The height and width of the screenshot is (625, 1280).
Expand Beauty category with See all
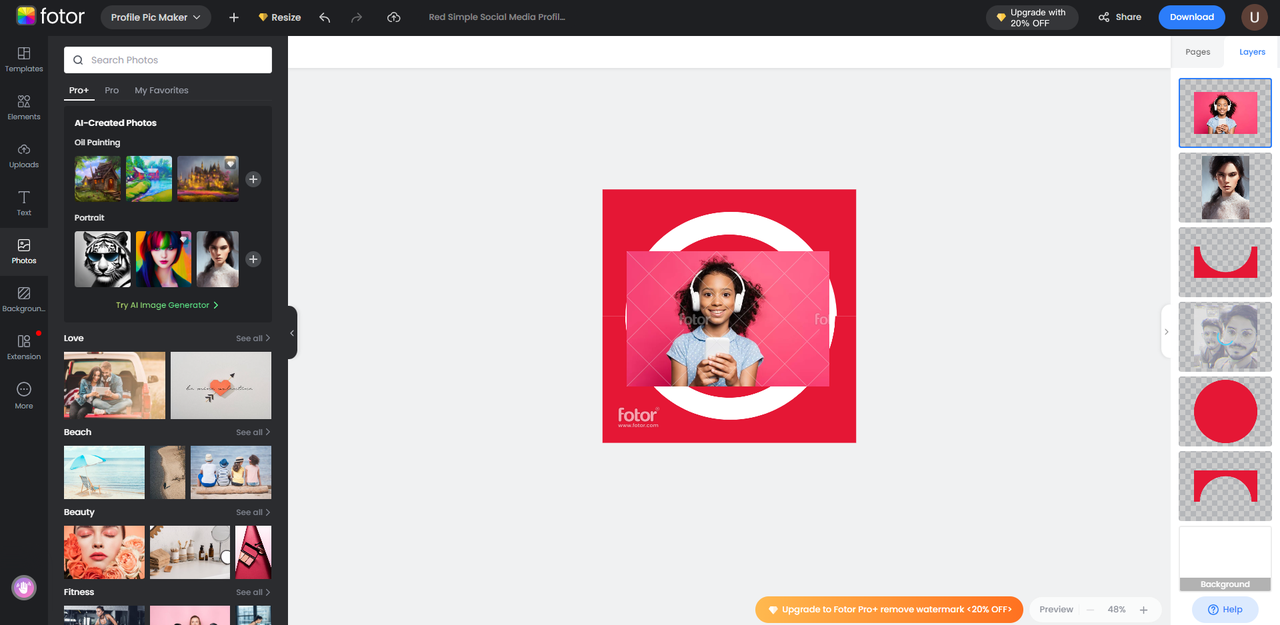click(253, 512)
